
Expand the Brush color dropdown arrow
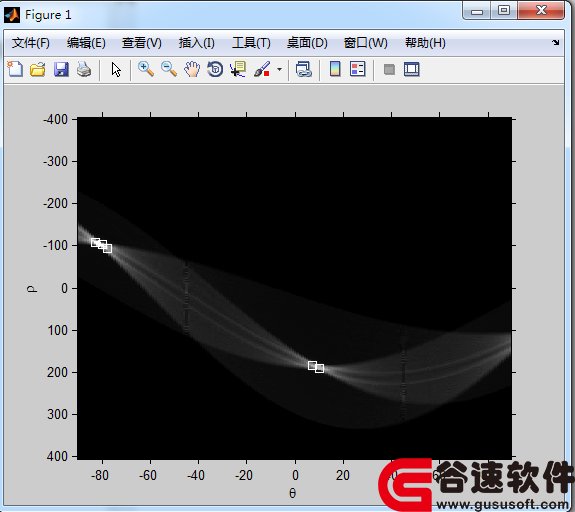(x=279, y=69)
